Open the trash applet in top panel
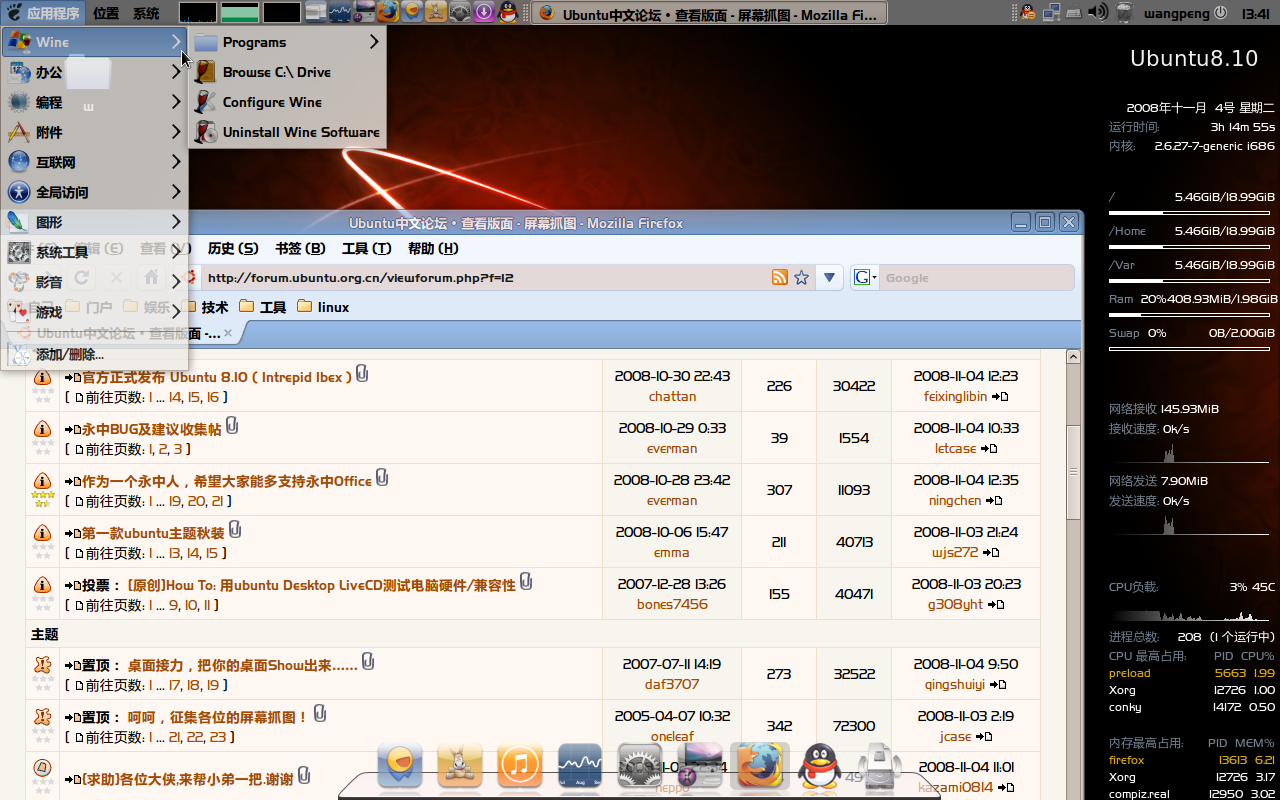This screenshot has width=1280, height=800. [x=1125, y=13]
